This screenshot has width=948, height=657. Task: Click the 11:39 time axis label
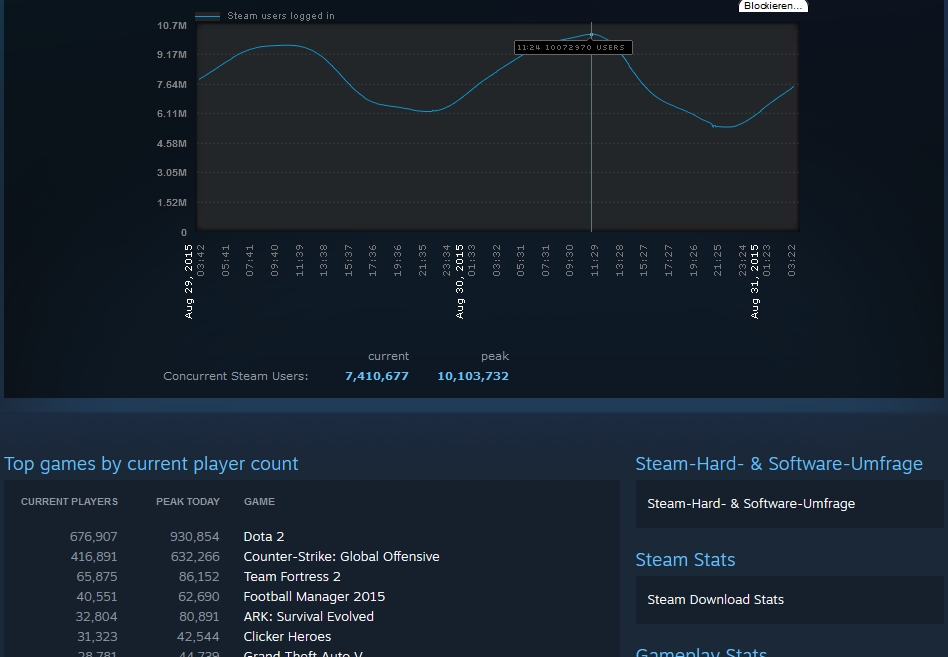299,261
